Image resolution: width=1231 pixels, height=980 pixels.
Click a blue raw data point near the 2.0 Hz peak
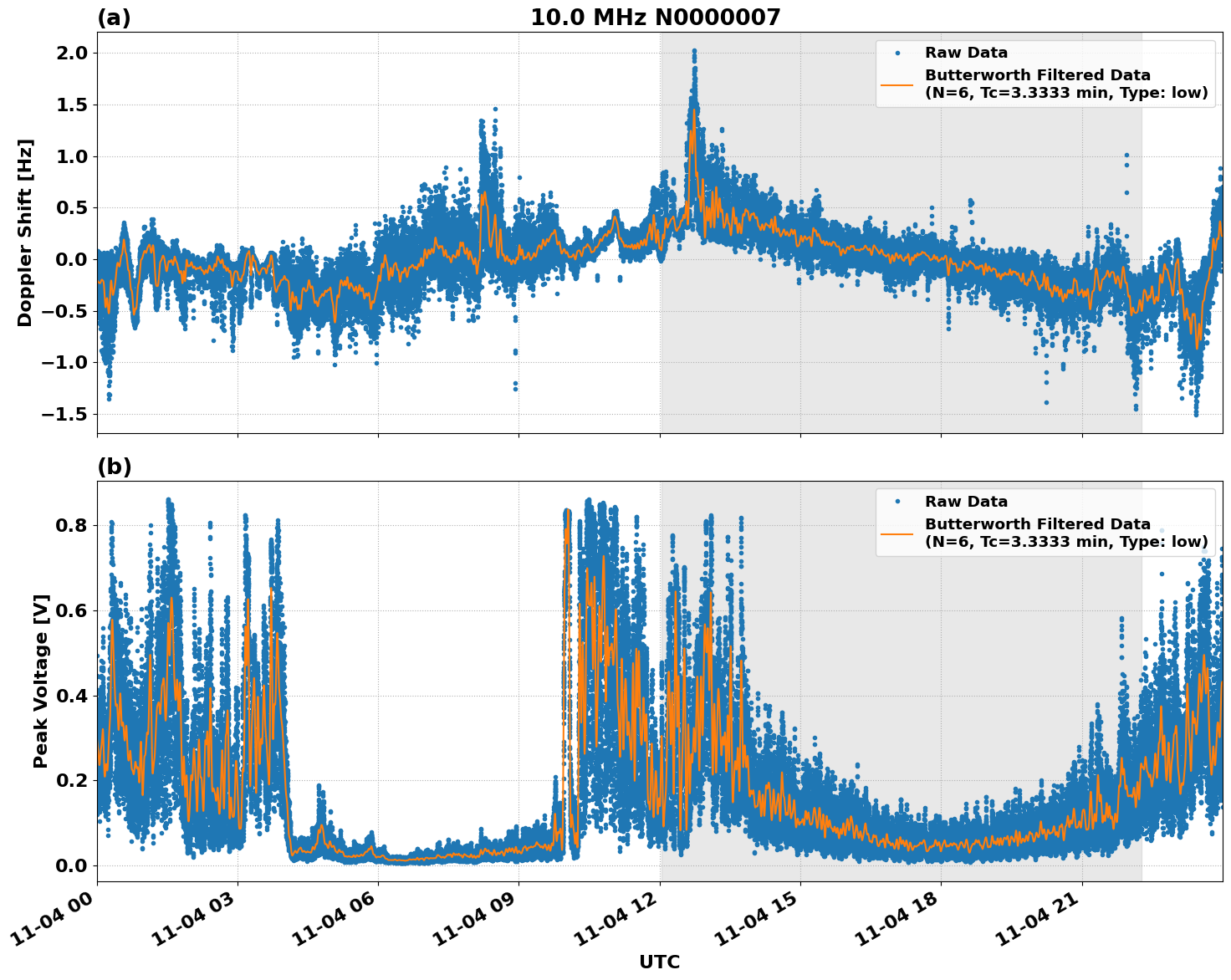[x=694, y=52]
